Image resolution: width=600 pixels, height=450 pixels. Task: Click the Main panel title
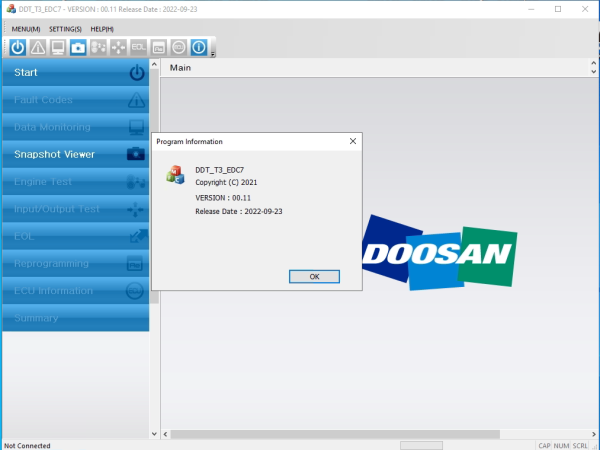pyautogui.click(x=180, y=68)
